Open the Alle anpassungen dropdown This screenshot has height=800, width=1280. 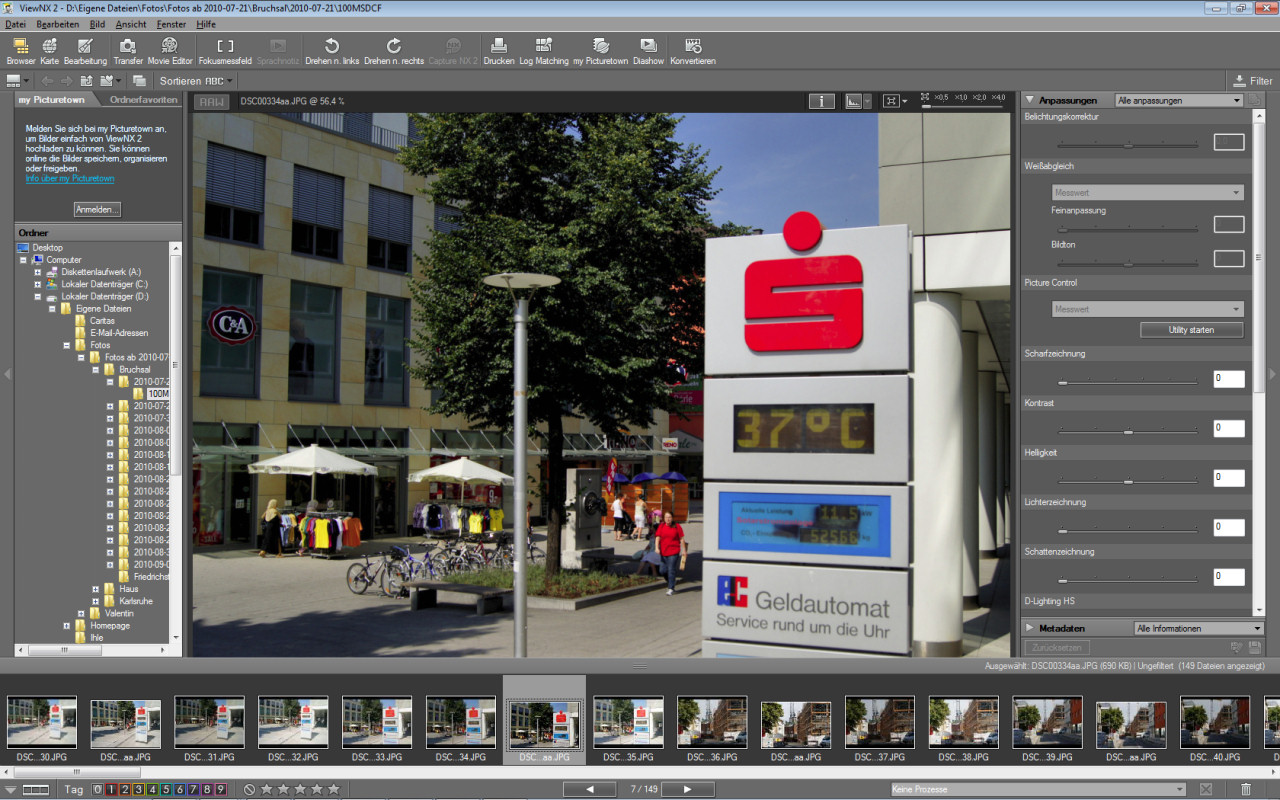click(x=1179, y=100)
